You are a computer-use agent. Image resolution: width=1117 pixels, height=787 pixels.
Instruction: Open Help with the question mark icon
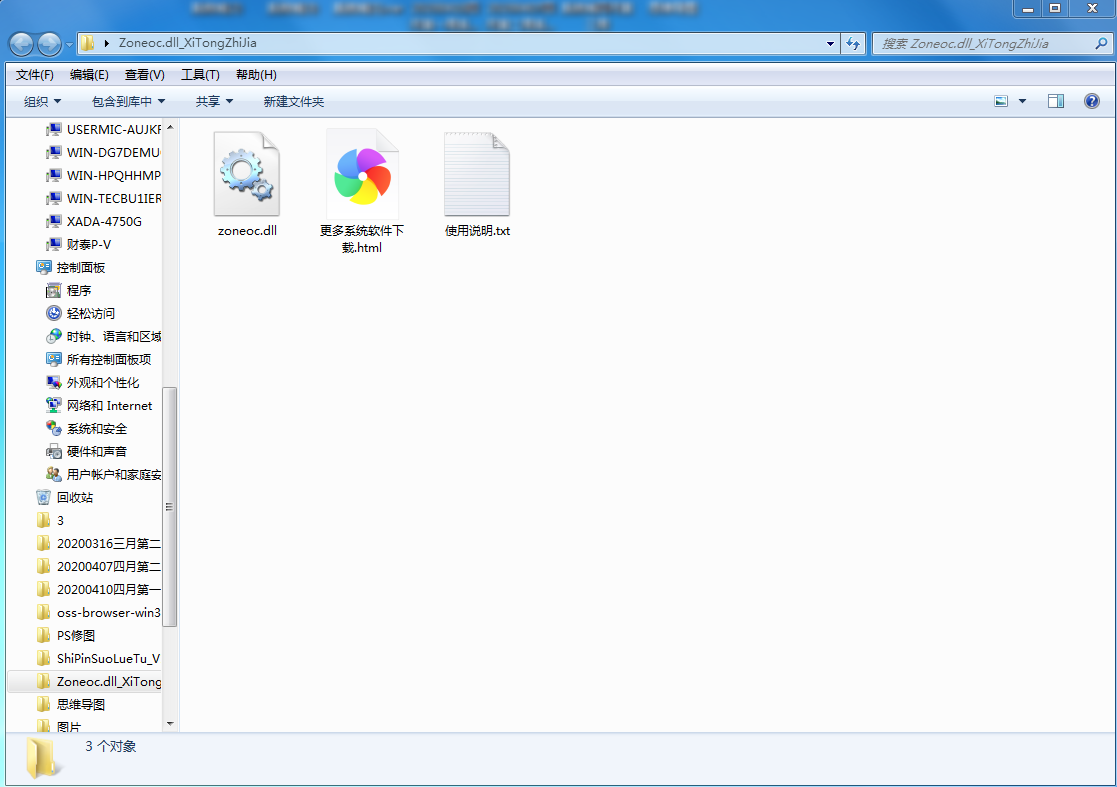click(x=1091, y=101)
